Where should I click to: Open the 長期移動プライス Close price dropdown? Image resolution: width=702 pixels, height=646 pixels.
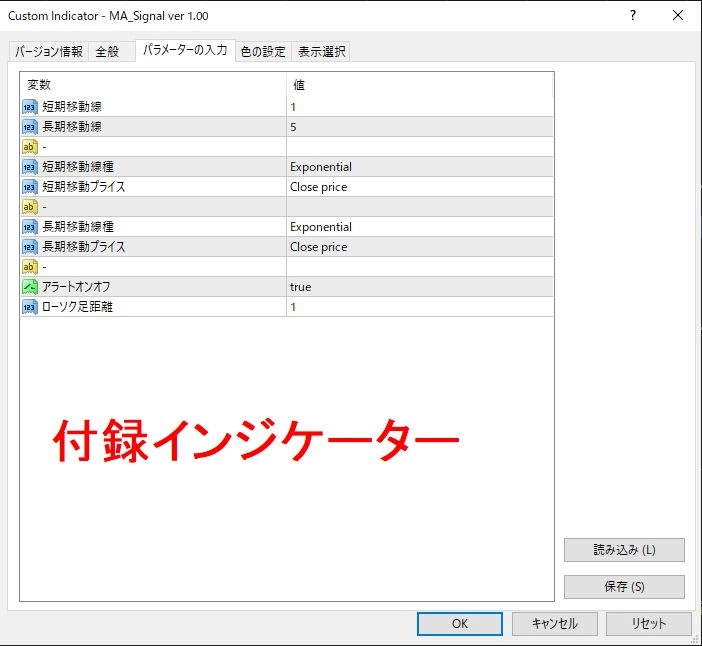coord(418,247)
